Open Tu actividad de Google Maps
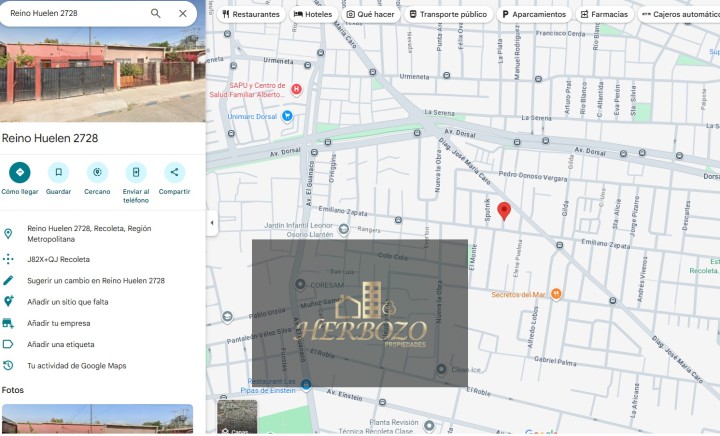This screenshot has width=720, height=436. coord(76,366)
